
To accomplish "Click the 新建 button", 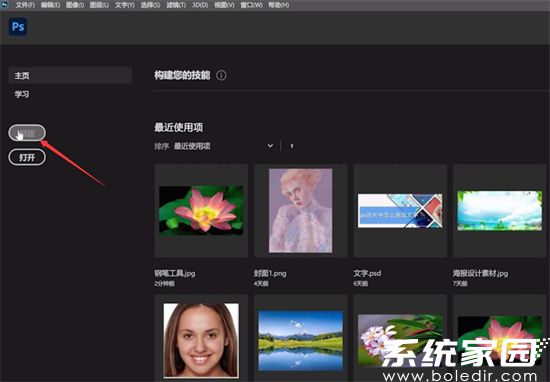I will pos(27,133).
